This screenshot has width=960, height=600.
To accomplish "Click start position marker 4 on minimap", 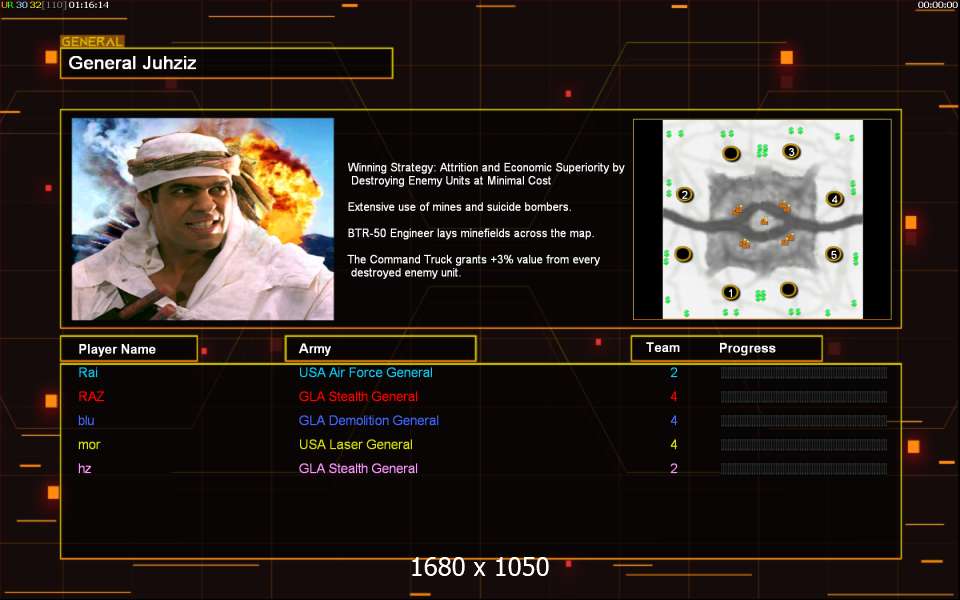I will 834,198.
